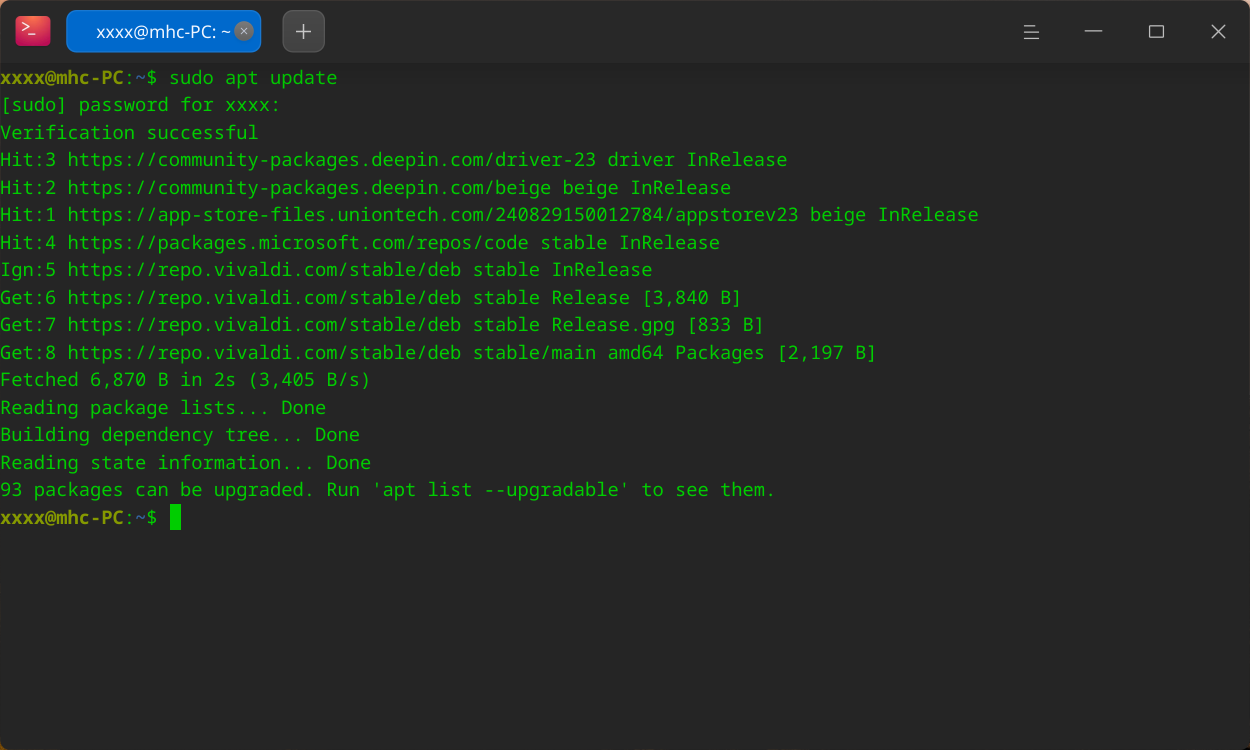Viewport: 1250px width, 750px height.
Task: Click the 'sudo apt update' command text
Action: 253,78
